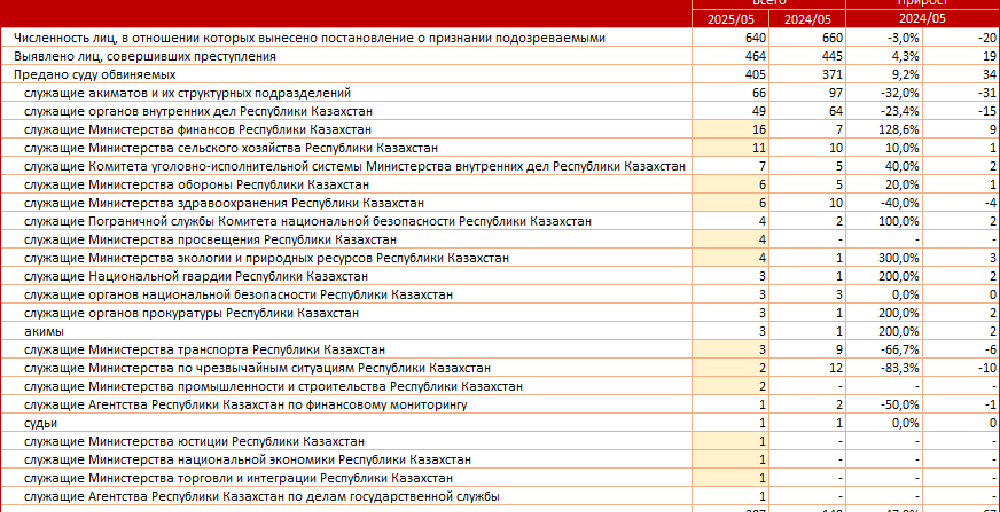Select the -50,0% cell for financial monitoring agency
The width and height of the screenshot is (1000, 512).
coord(902,406)
